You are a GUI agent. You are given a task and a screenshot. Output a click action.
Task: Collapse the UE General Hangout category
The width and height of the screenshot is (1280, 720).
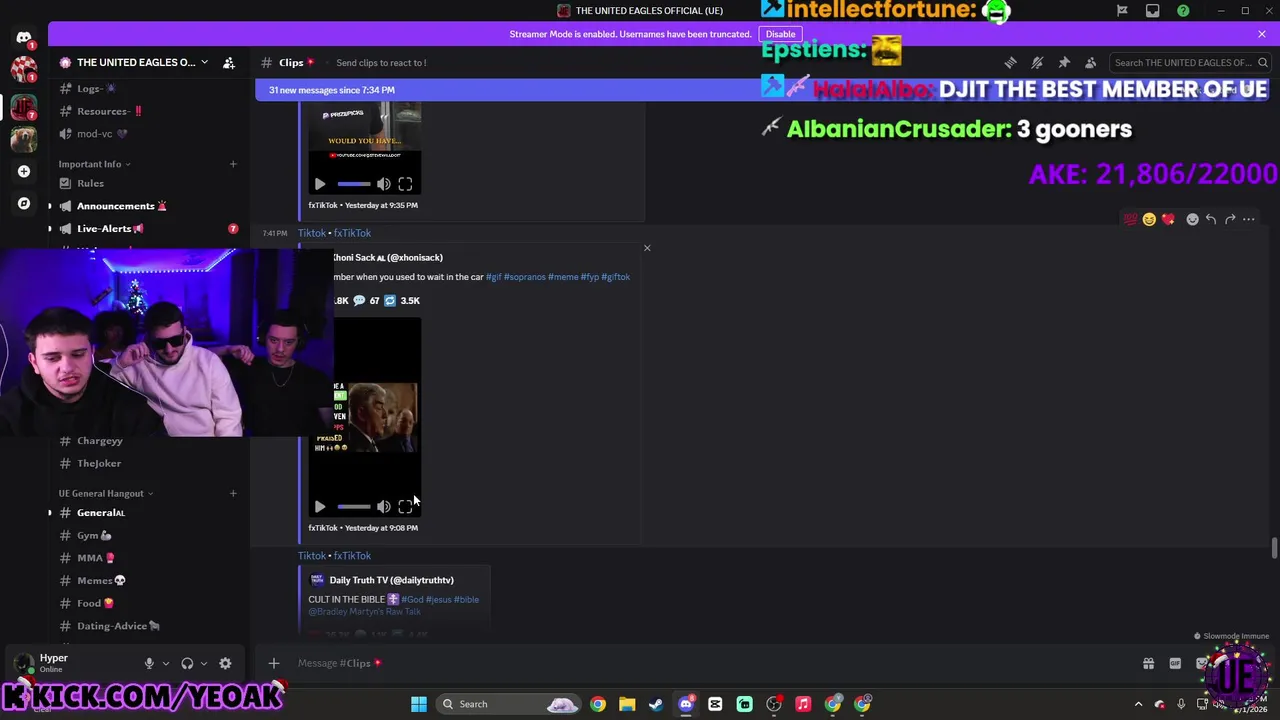[105, 493]
